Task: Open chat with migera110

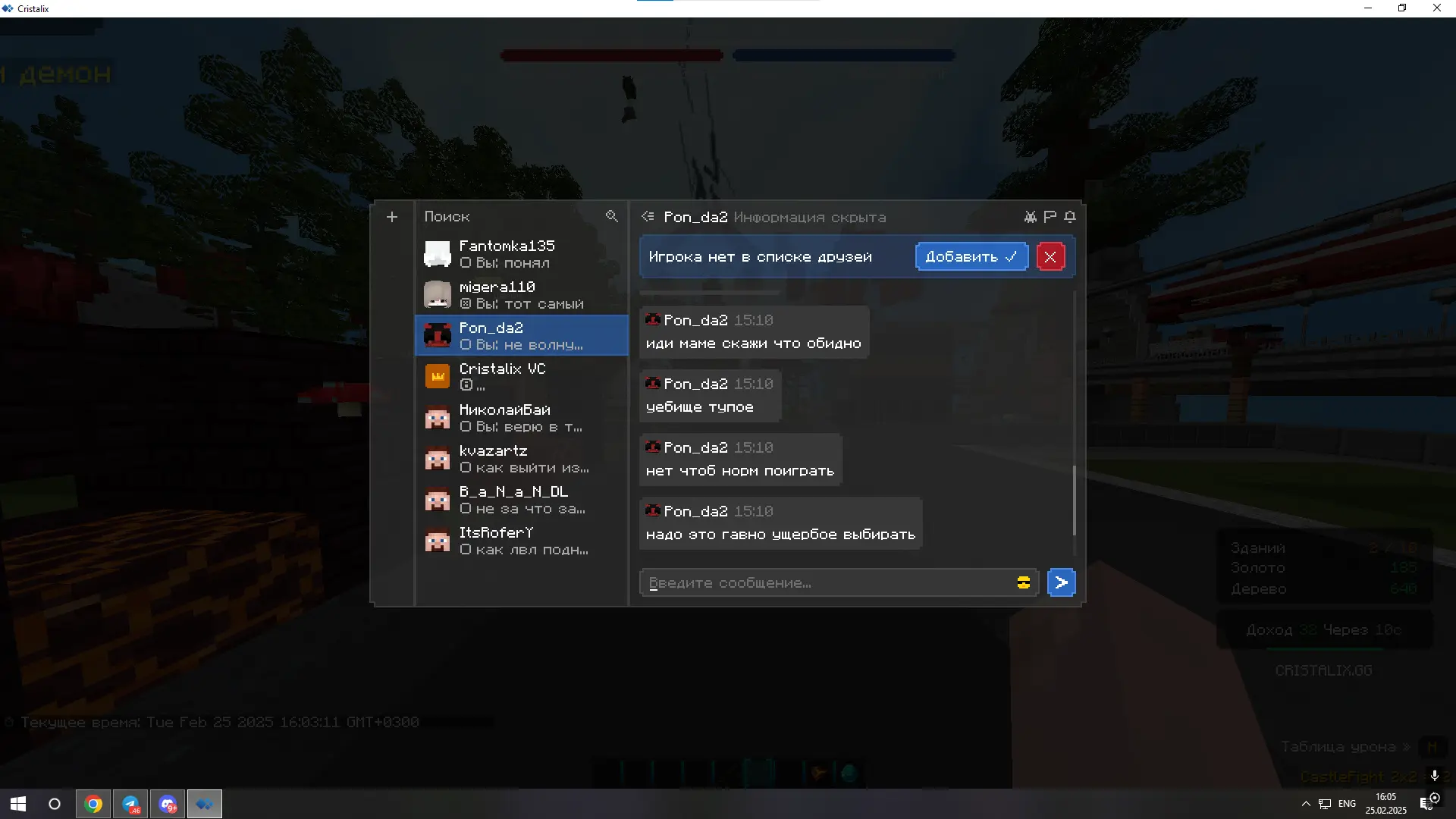Action: [522, 294]
